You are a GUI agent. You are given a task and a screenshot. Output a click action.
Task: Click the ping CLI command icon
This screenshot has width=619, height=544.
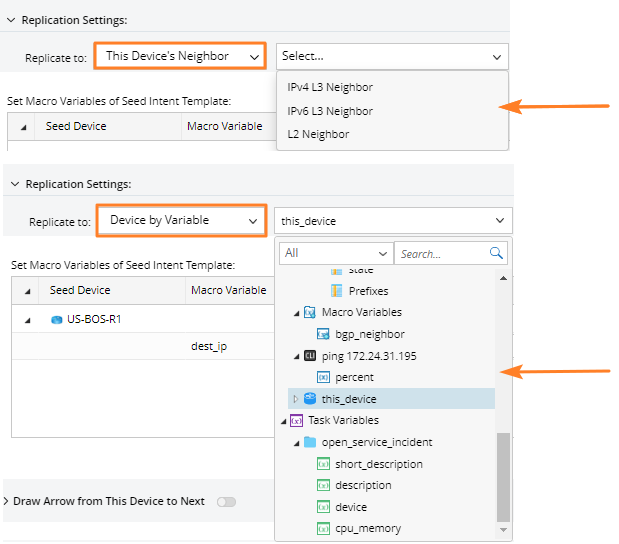pyautogui.click(x=309, y=356)
